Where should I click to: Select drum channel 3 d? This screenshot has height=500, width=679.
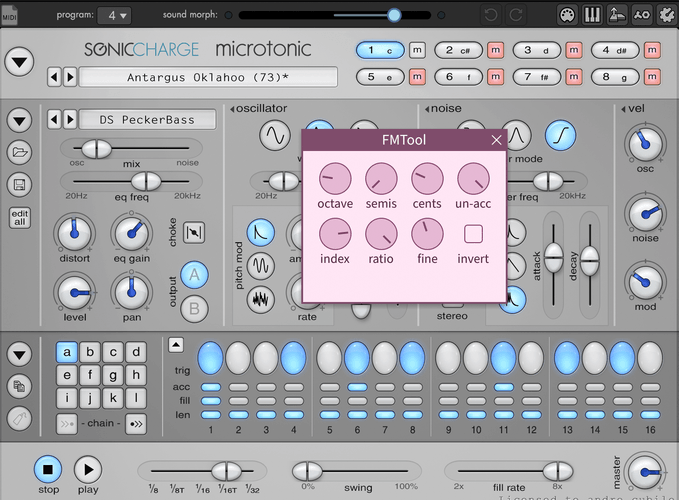pos(537,50)
